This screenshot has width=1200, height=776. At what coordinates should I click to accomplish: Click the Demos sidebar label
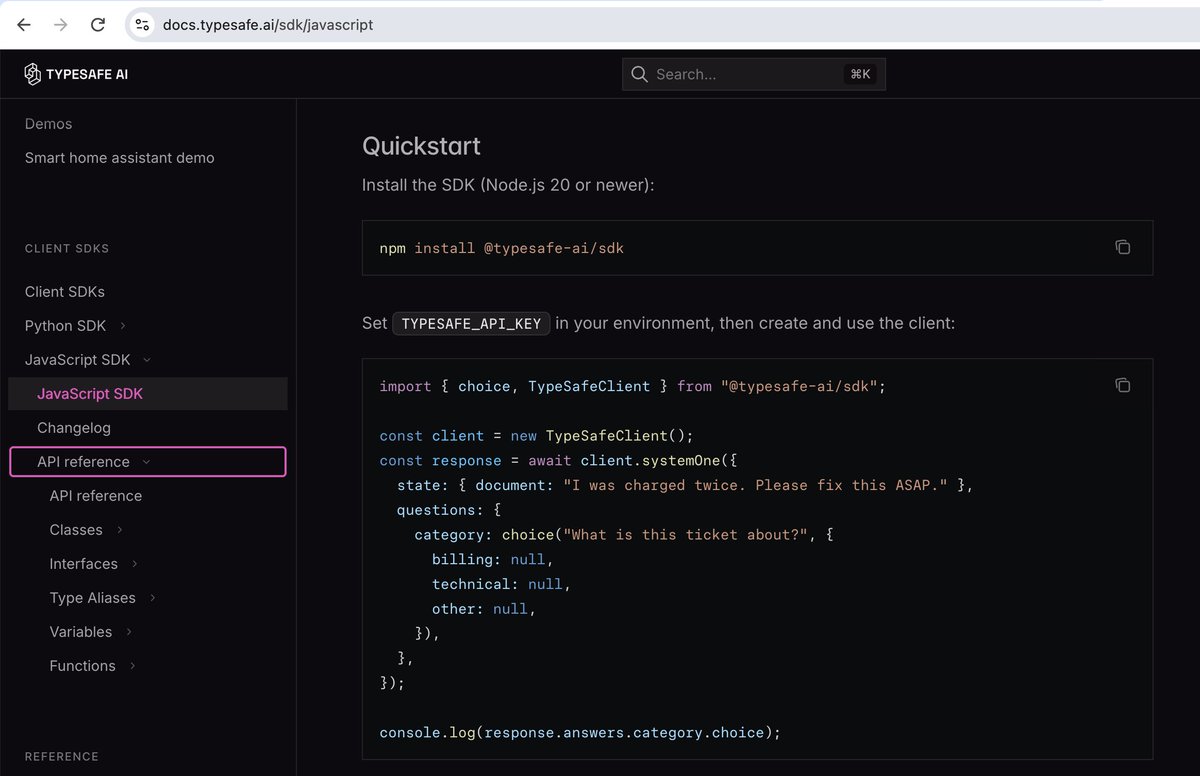click(x=48, y=124)
